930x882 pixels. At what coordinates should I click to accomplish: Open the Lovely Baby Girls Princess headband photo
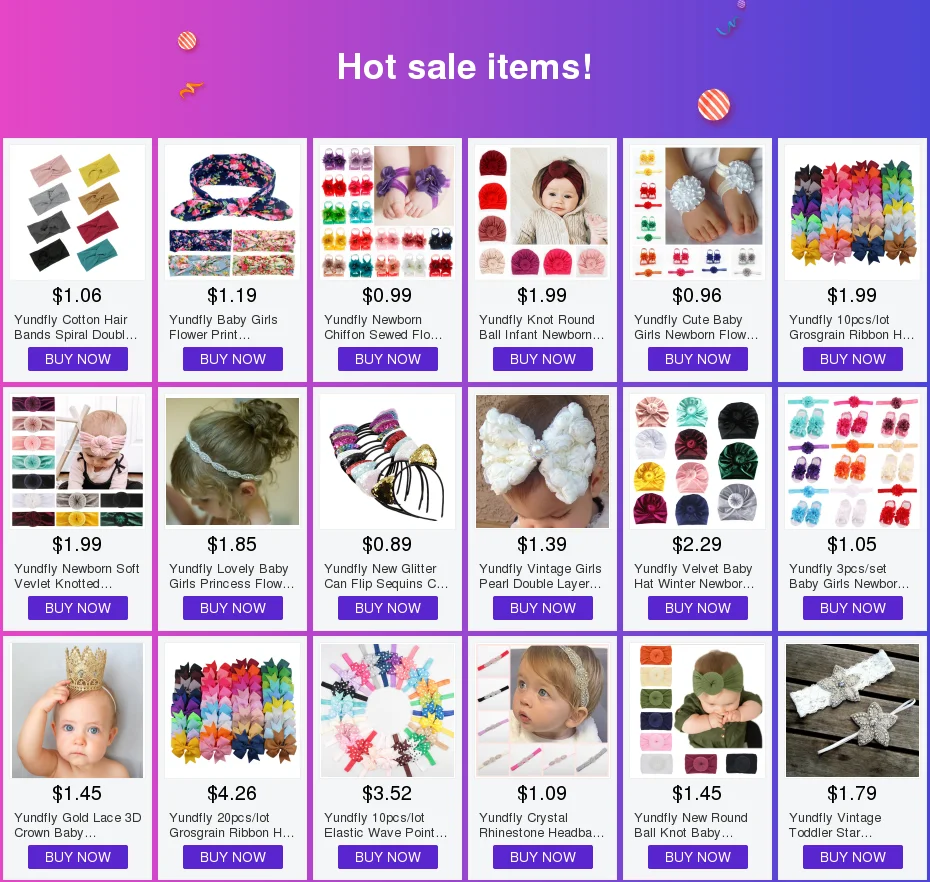(232, 461)
